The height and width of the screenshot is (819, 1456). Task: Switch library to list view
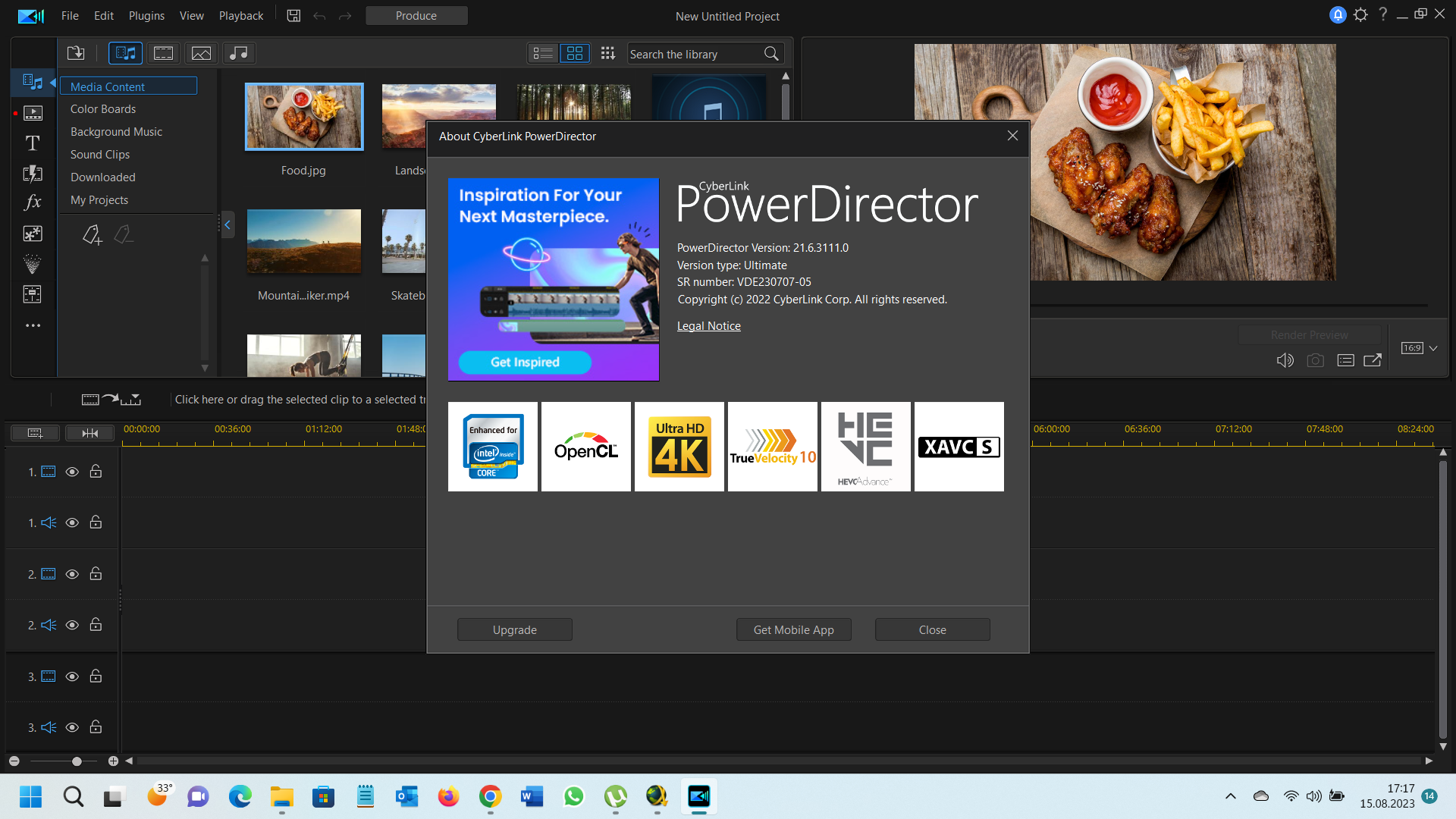click(543, 53)
